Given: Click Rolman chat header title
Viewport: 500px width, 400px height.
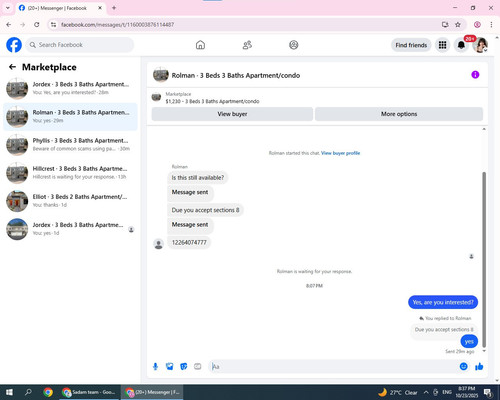Looking at the screenshot, I should pos(236,75).
